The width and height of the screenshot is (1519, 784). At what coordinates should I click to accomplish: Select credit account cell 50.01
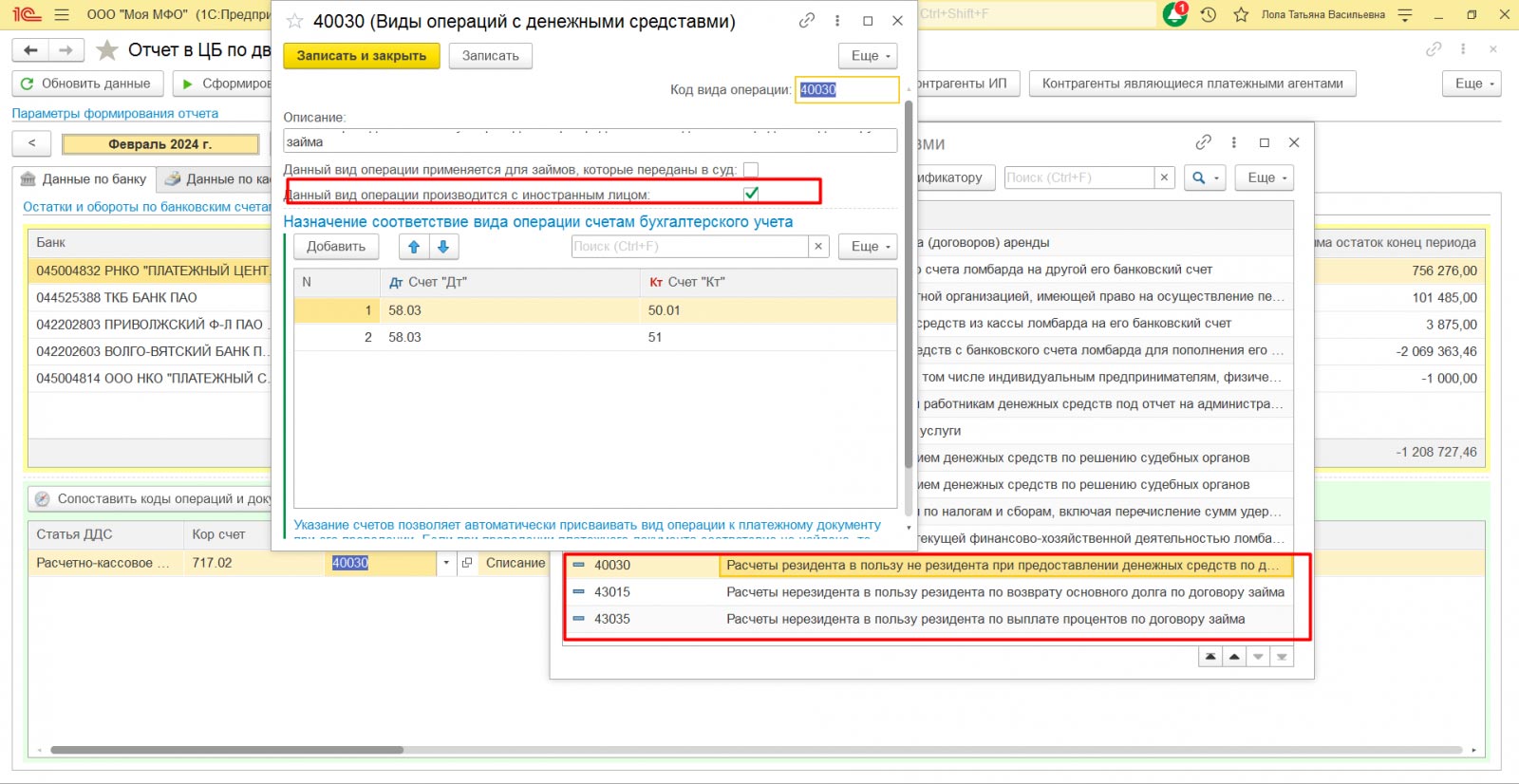coord(768,310)
